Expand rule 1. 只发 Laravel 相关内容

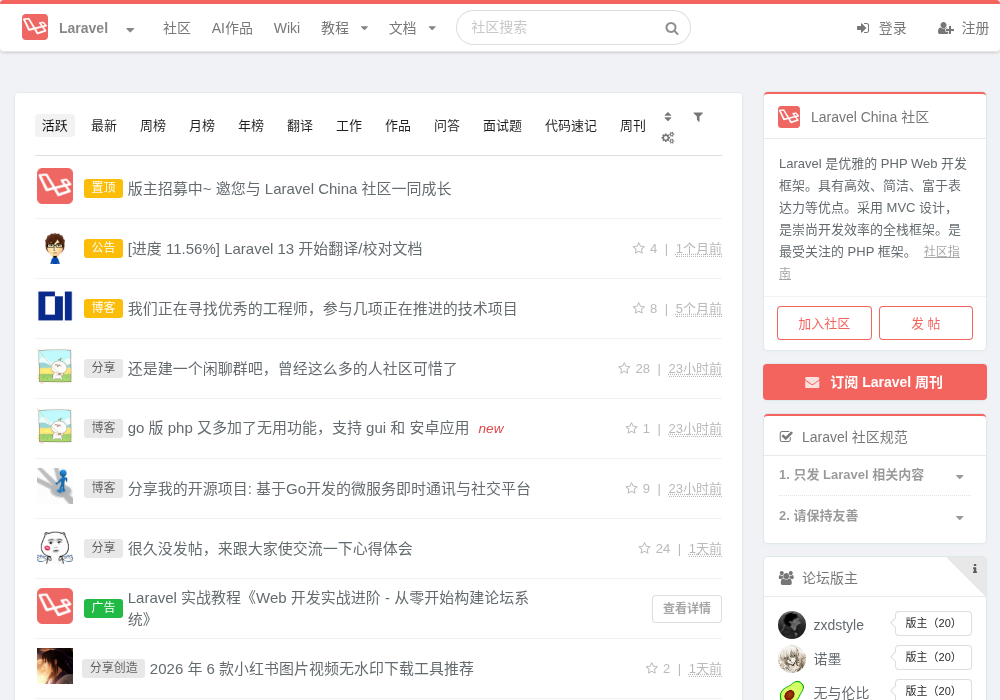tap(874, 475)
